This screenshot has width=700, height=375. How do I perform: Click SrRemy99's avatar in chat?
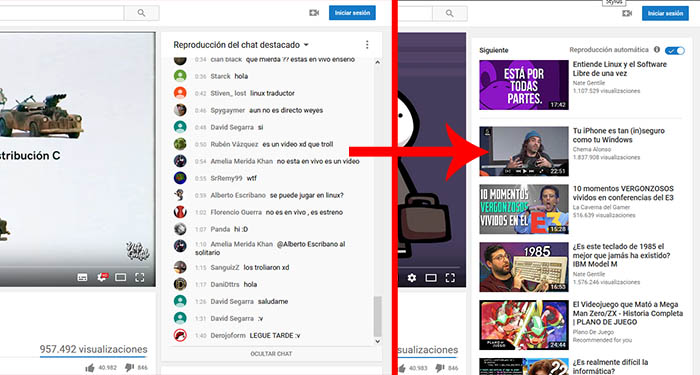click(180, 178)
